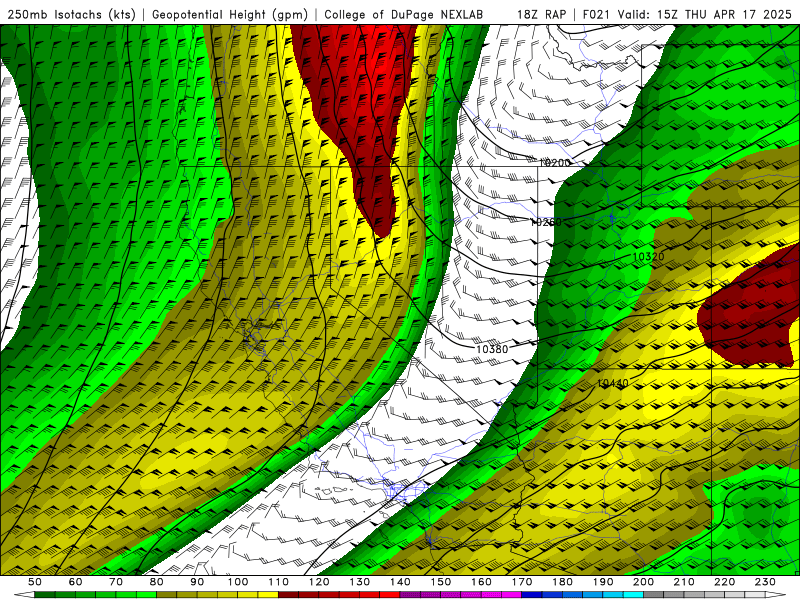Click the 70 value on the color scale
The height and width of the screenshot is (600, 800).
point(116,582)
